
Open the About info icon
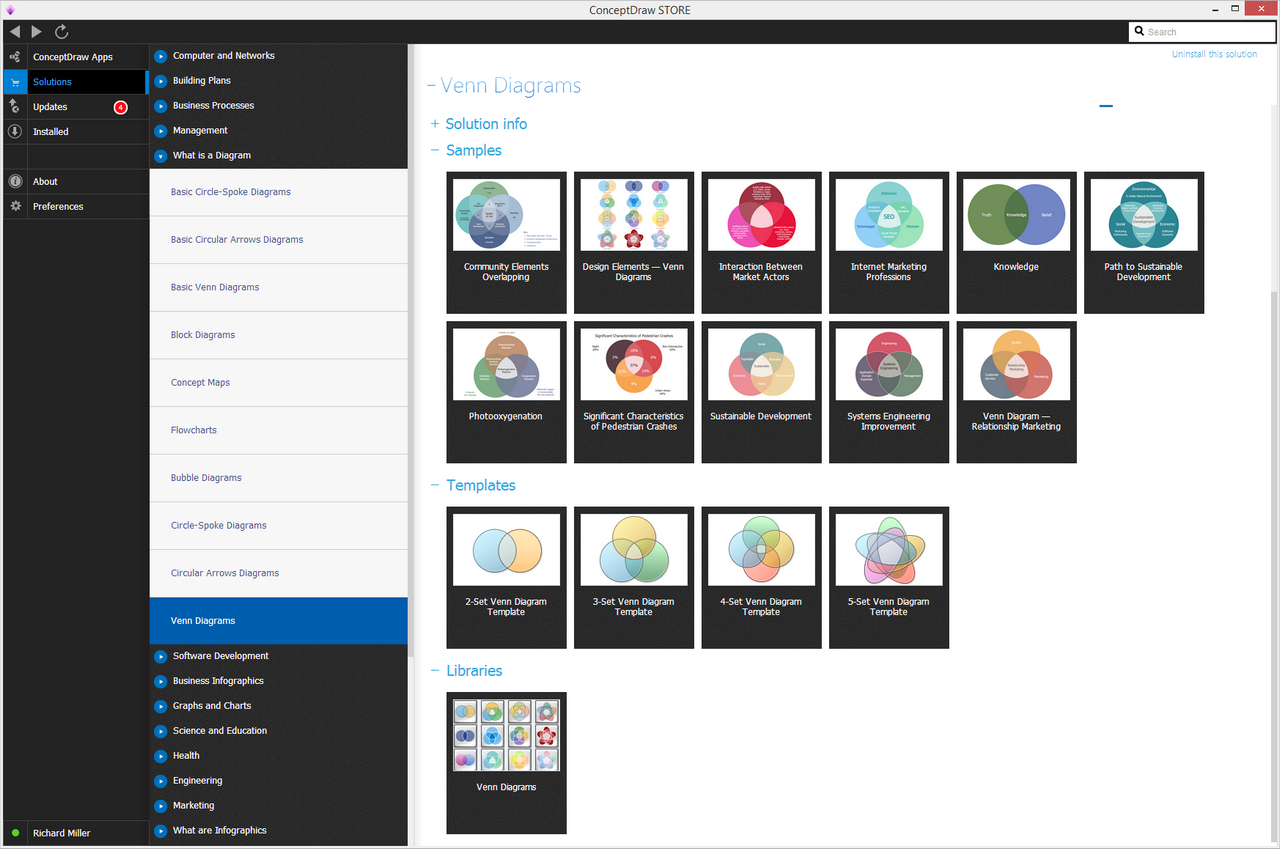15,182
